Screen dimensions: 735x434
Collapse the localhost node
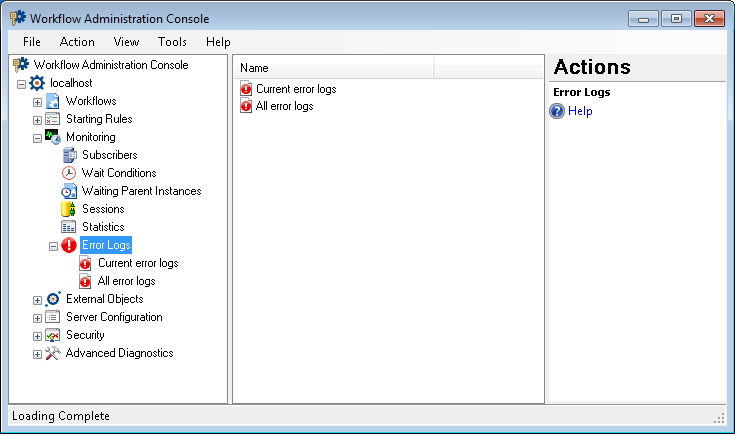click(x=21, y=84)
